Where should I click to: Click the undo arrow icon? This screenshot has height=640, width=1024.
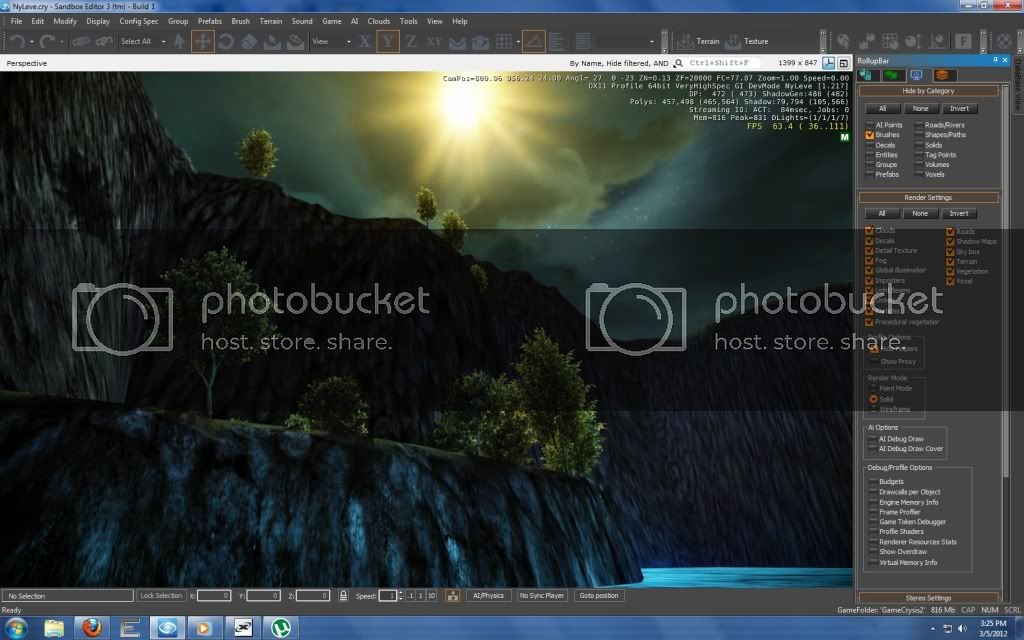coord(17,41)
